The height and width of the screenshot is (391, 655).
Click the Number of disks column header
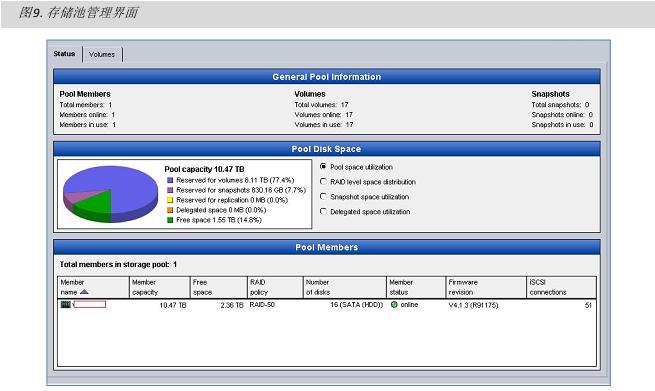[345, 287]
